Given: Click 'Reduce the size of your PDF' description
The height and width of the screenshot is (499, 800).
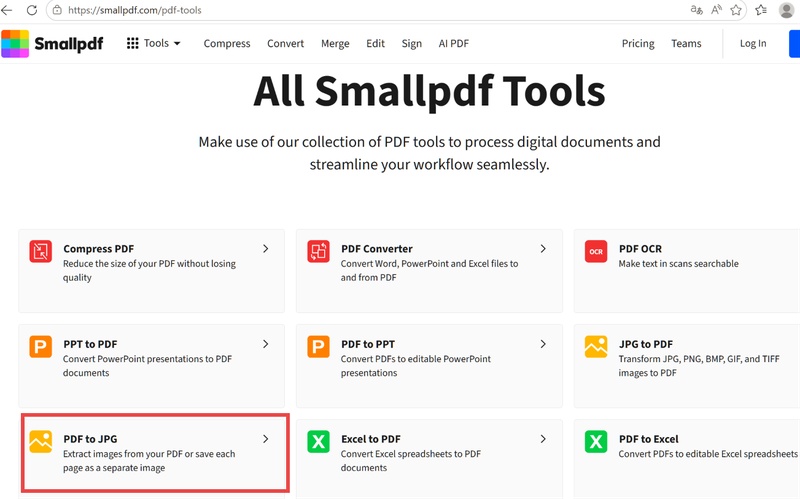Looking at the screenshot, I should (149, 270).
